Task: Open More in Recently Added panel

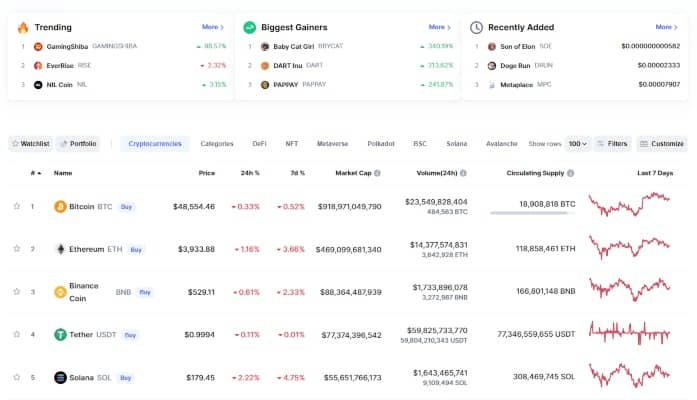Action: [x=666, y=27]
